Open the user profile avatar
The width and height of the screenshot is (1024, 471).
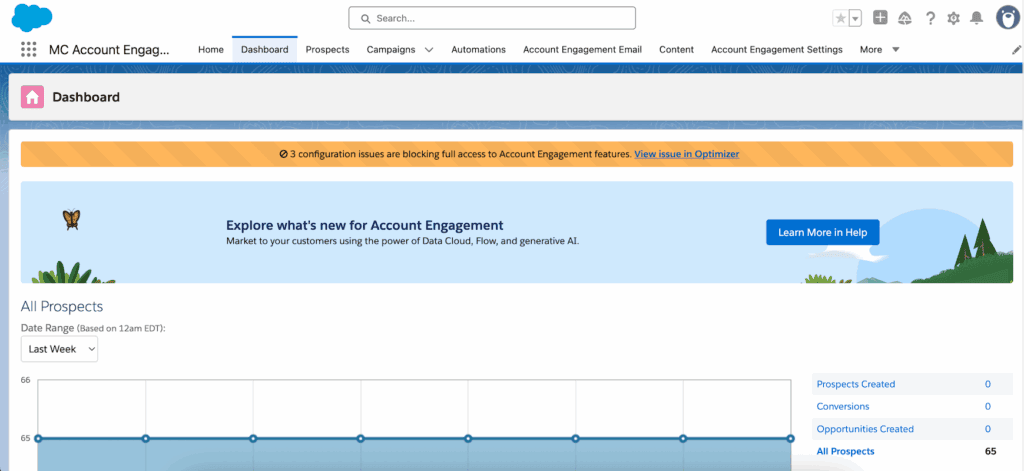[x=1008, y=18]
